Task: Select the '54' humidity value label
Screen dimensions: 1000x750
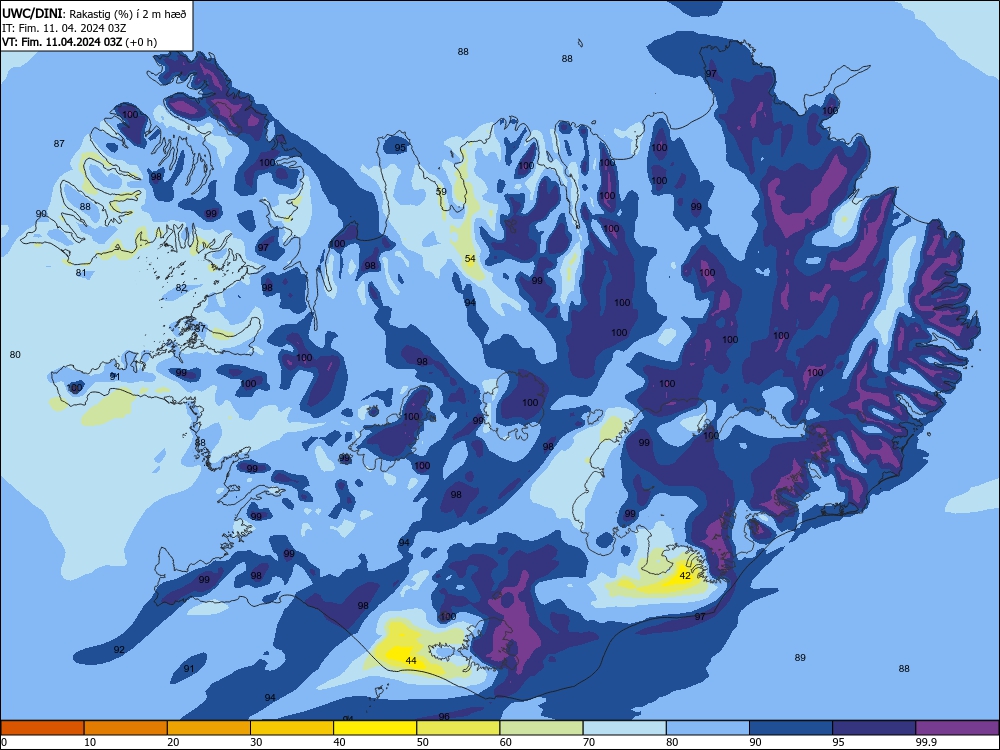Action: pos(470,258)
